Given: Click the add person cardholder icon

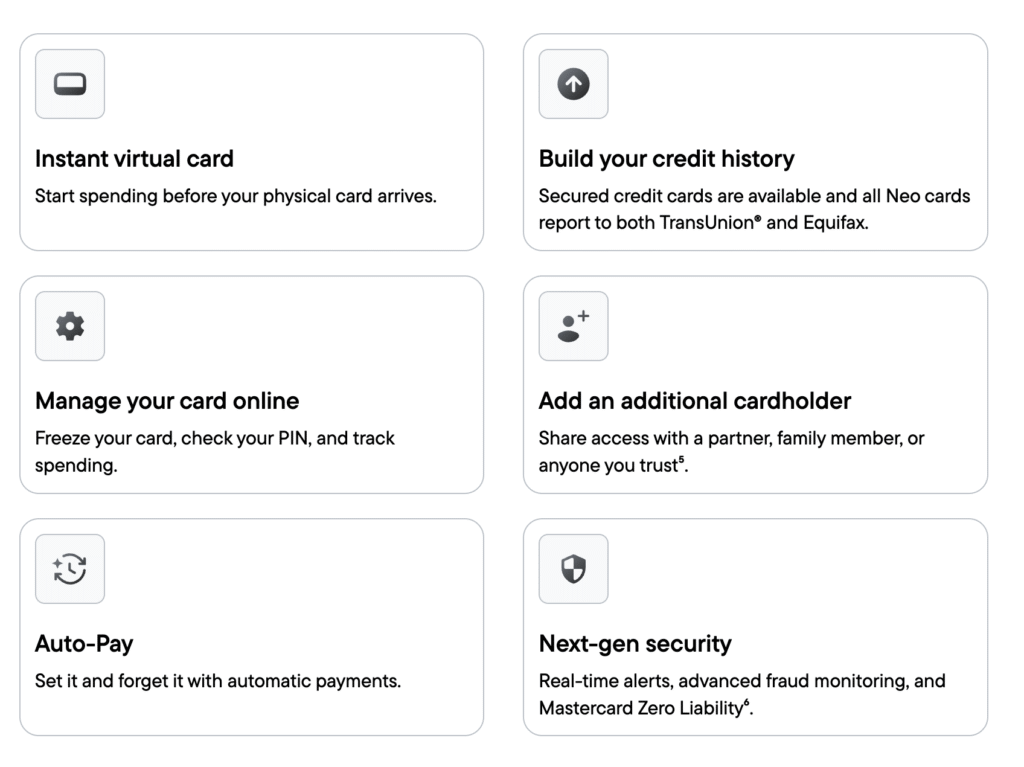Looking at the screenshot, I should pos(573,326).
